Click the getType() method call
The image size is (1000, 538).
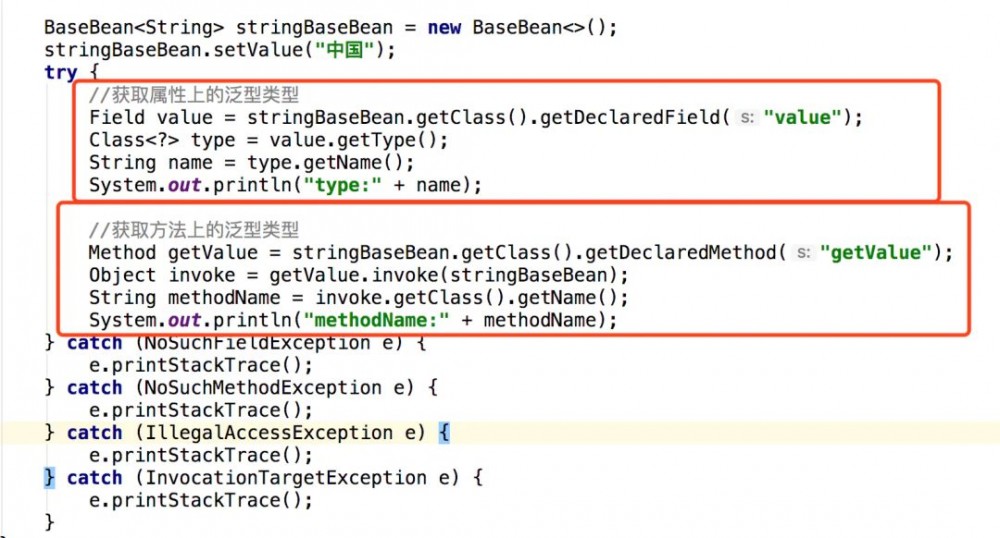click(x=399, y=141)
